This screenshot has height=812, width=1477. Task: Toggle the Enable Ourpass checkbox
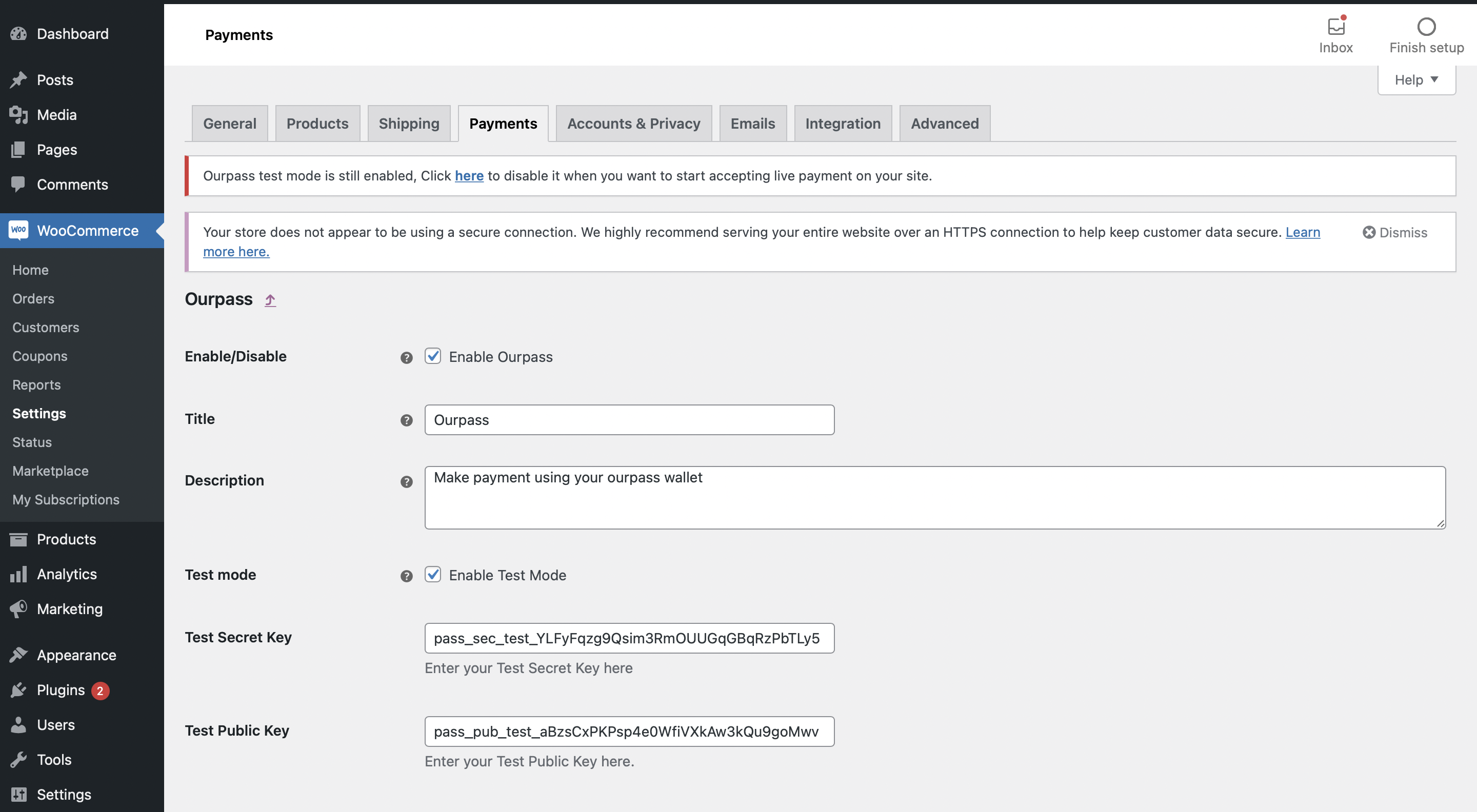click(433, 356)
